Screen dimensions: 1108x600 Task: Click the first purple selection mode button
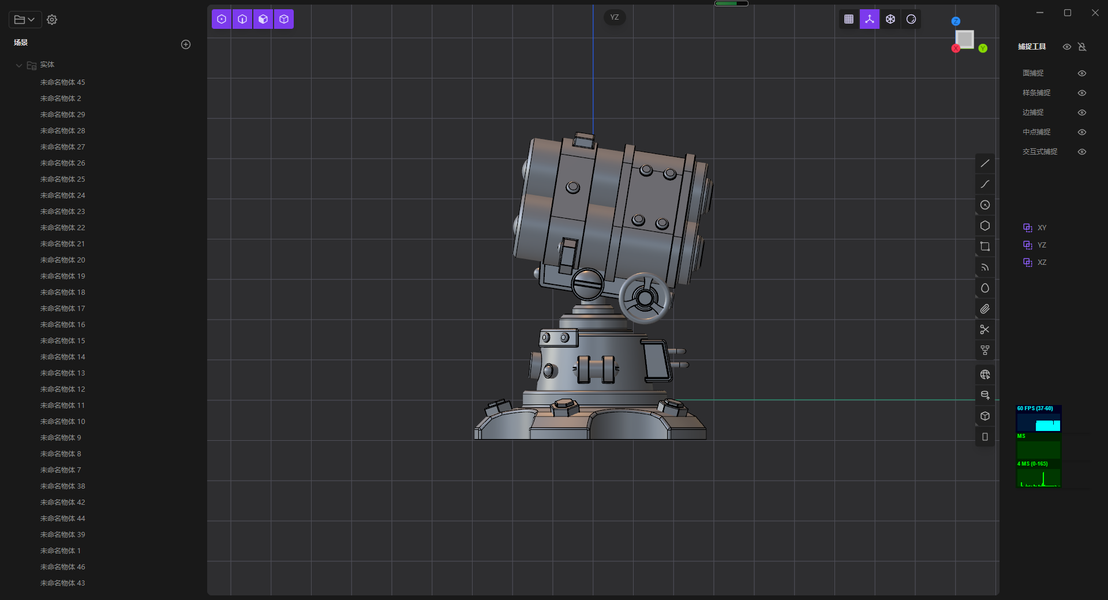pyautogui.click(x=222, y=19)
